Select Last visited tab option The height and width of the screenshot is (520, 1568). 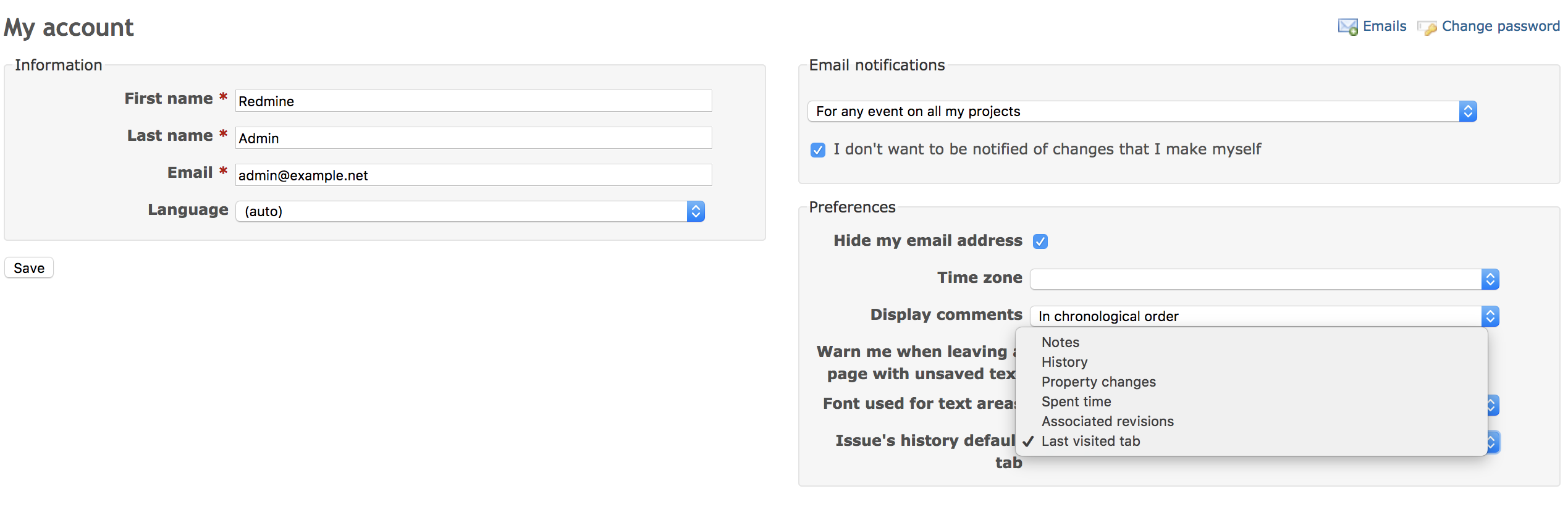pyautogui.click(x=1090, y=441)
